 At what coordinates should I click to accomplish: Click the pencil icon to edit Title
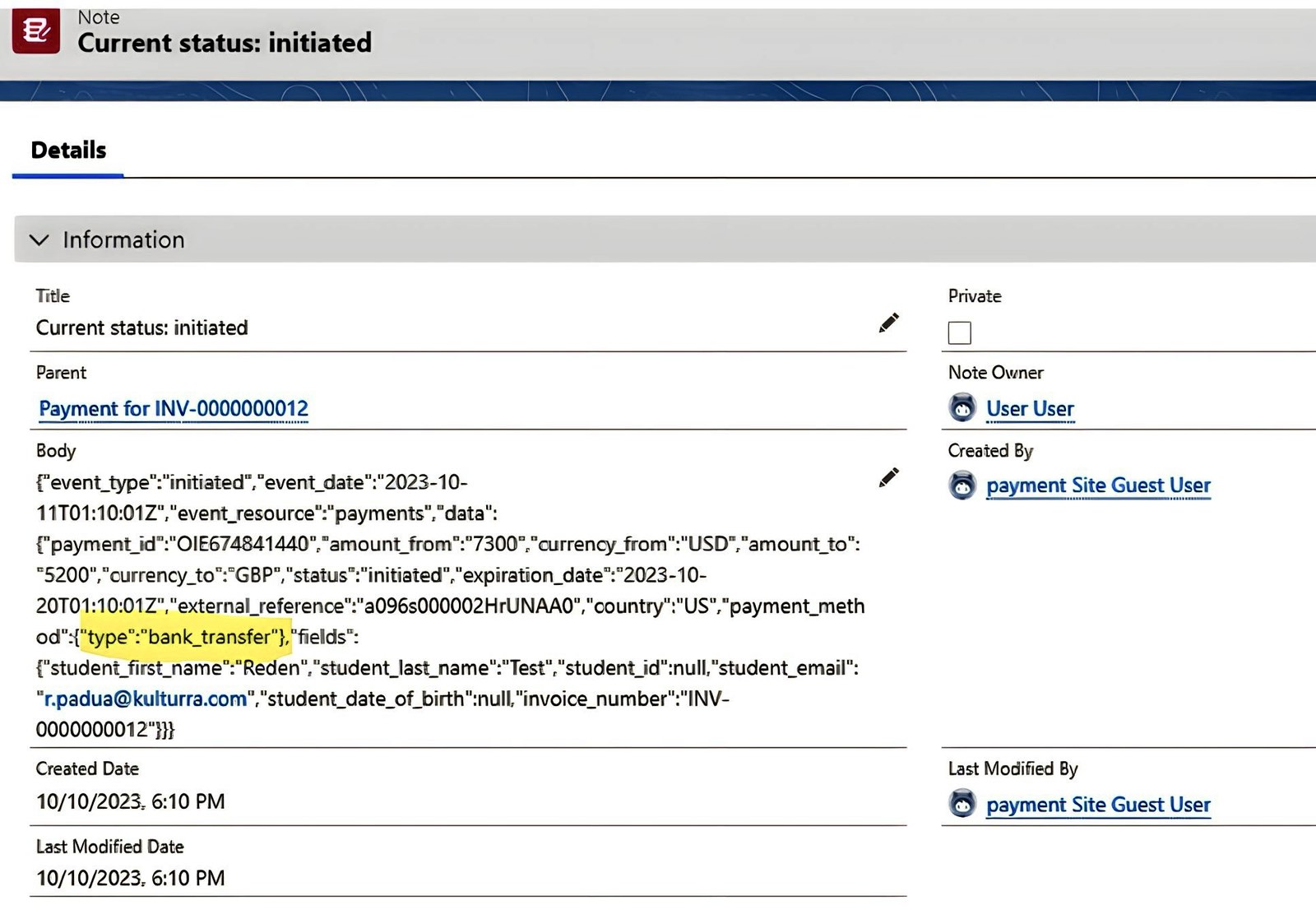(888, 323)
